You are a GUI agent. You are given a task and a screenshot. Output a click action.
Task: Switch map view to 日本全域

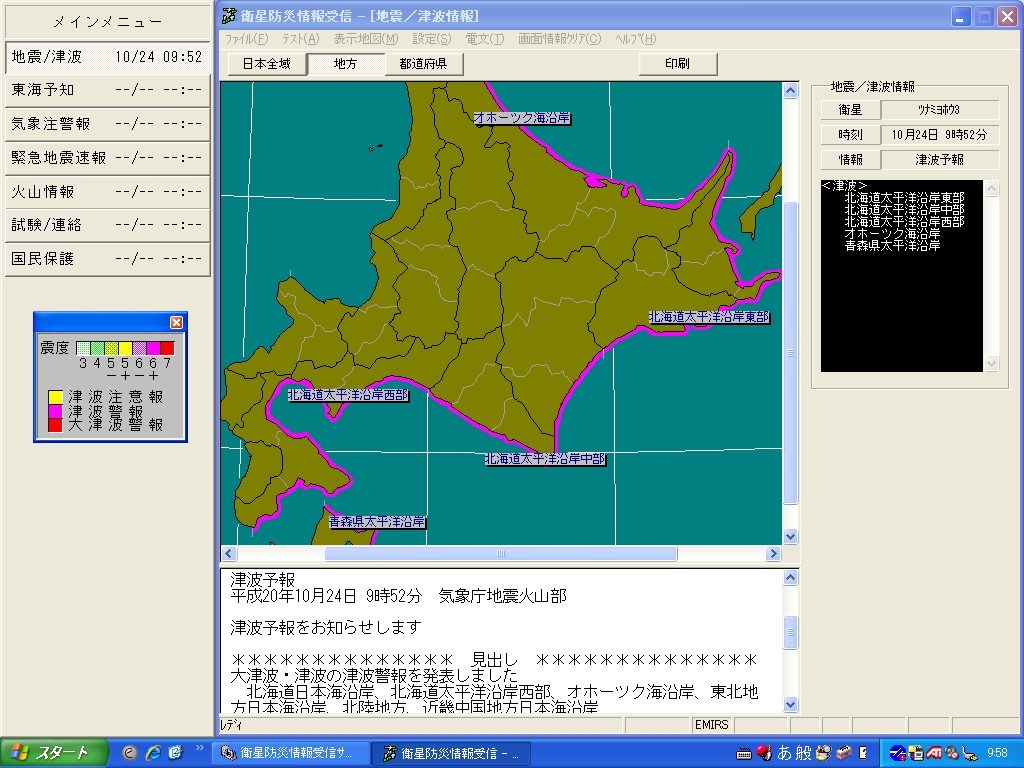point(266,64)
